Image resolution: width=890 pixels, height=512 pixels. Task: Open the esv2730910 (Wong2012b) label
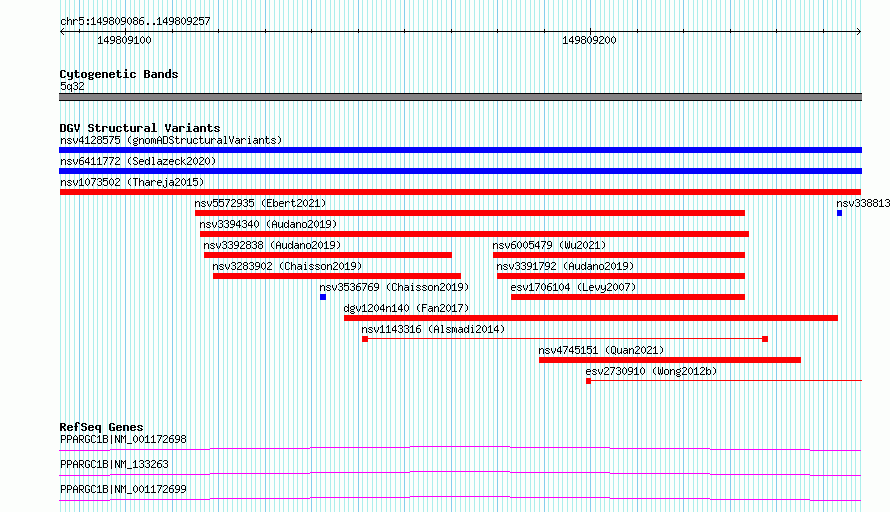pyautogui.click(x=651, y=371)
